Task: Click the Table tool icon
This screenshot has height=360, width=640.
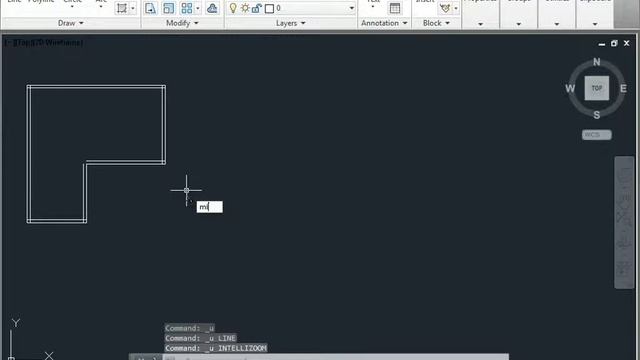Action: 395,8
